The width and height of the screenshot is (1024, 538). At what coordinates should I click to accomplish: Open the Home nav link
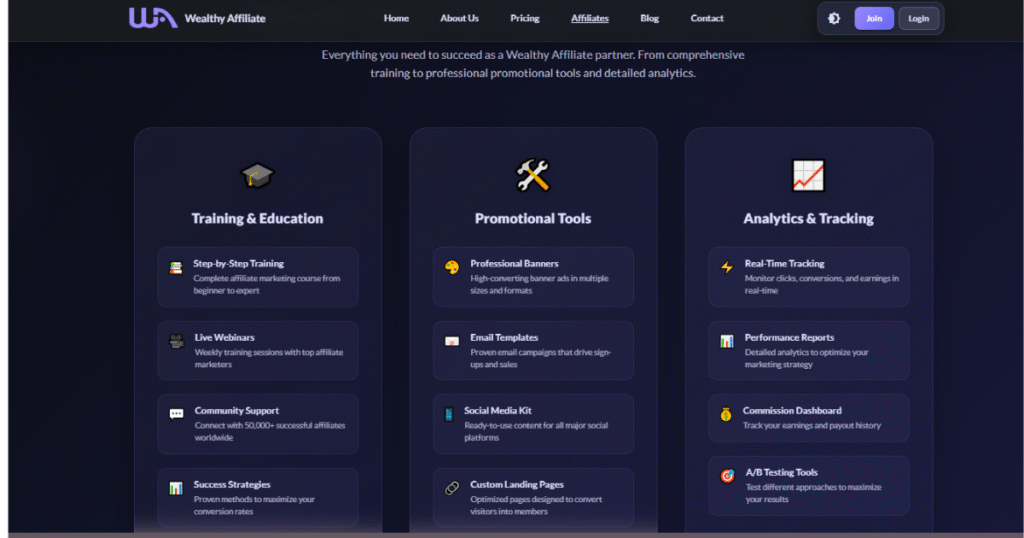coord(396,18)
